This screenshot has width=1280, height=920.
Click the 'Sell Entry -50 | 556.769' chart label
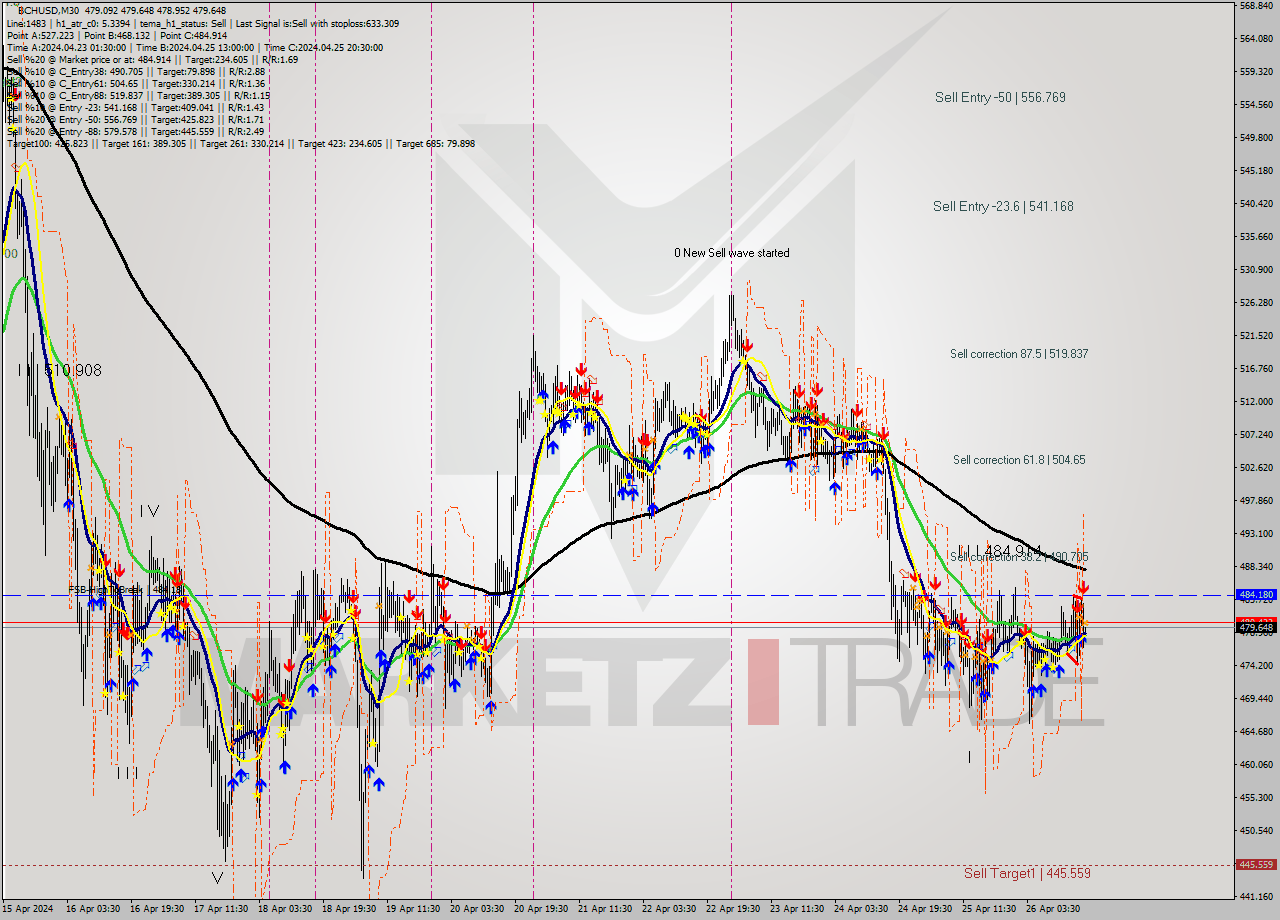click(x=1000, y=97)
